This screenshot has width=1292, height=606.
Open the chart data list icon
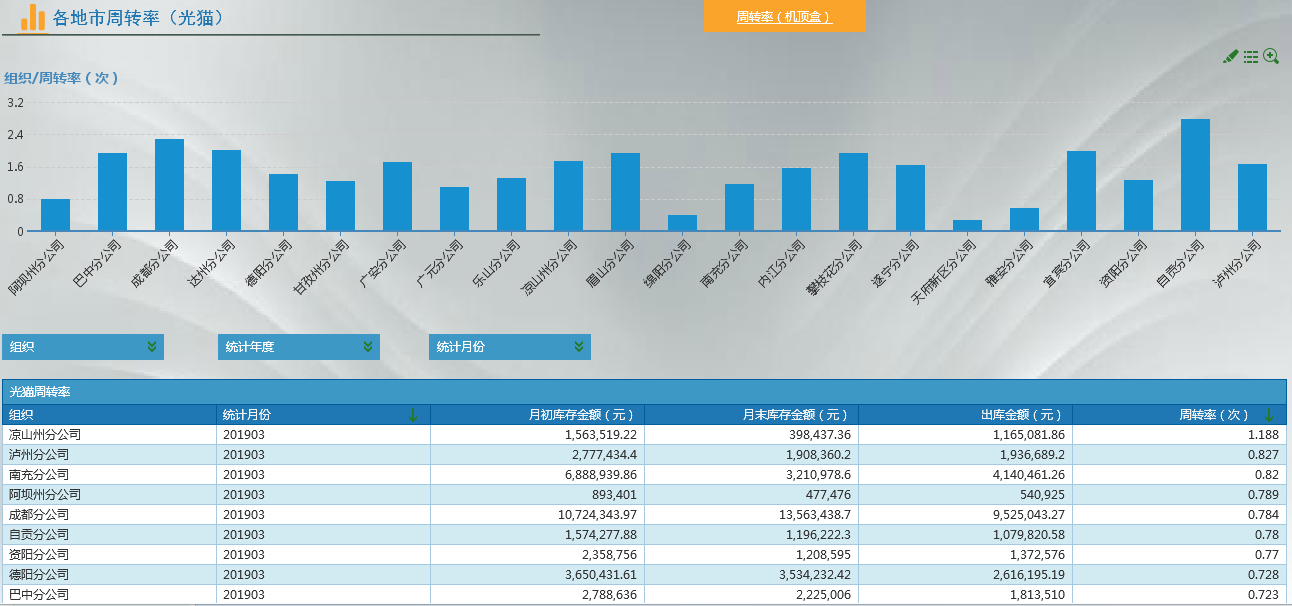click(1251, 57)
